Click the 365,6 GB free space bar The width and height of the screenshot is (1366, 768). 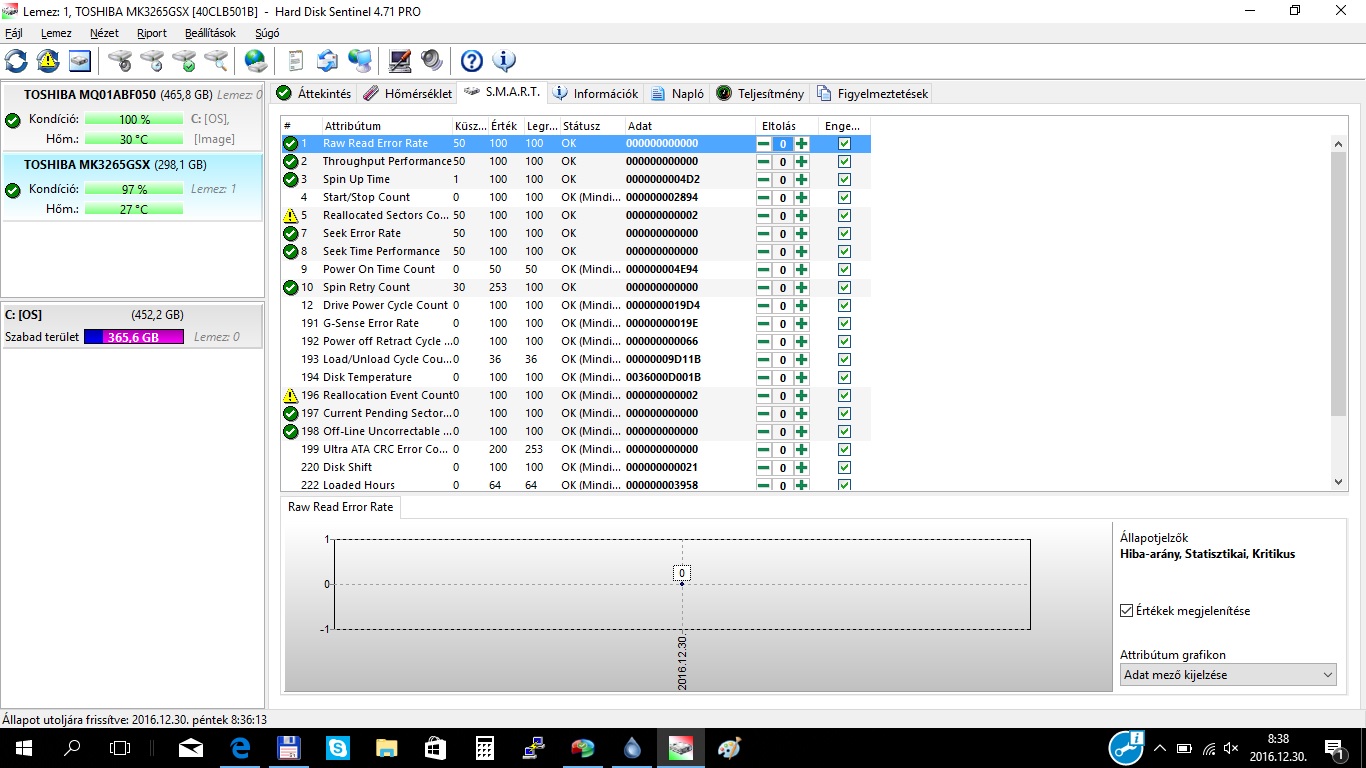[x=134, y=337]
